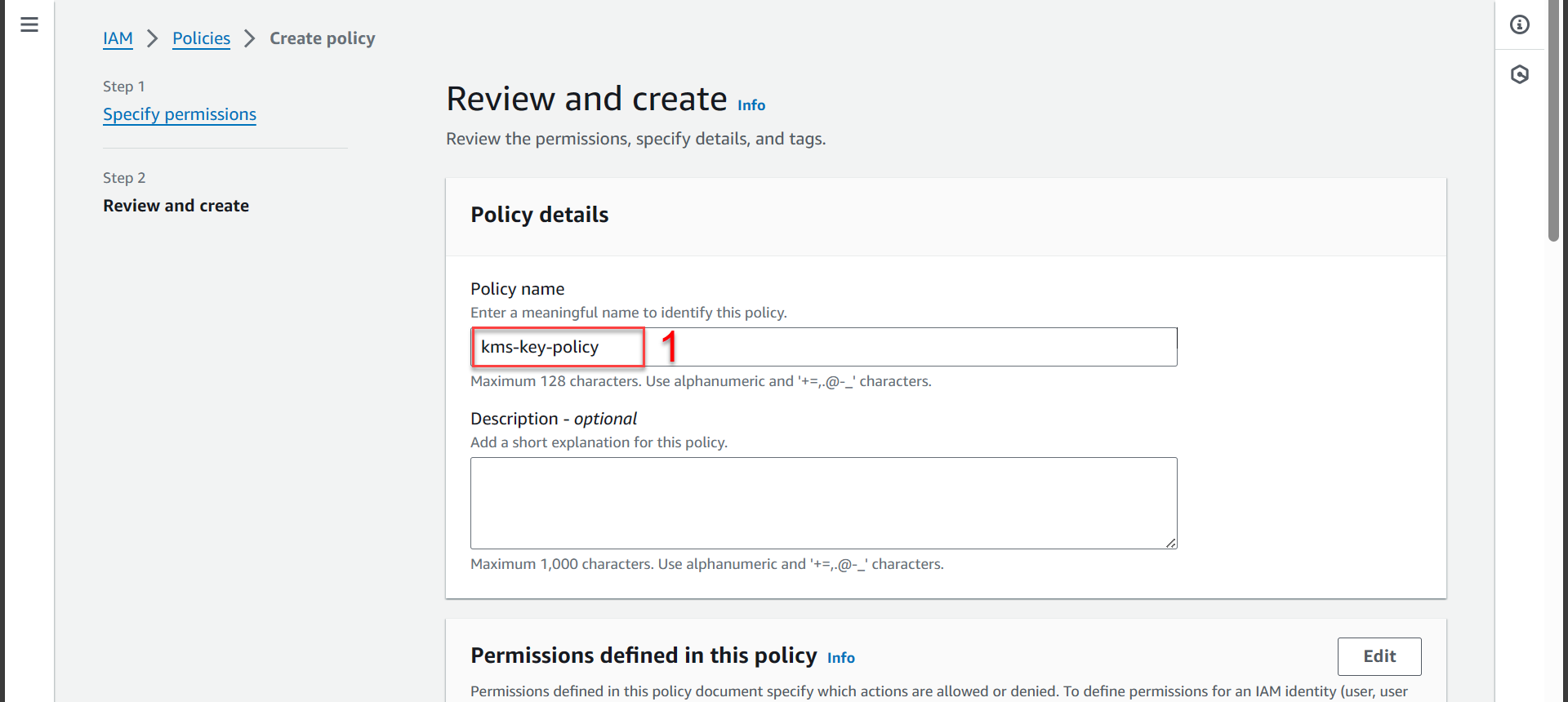Viewport: 1568px width, 702px height.
Task: Navigate to Policies breadcrumb
Action: click(201, 38)
